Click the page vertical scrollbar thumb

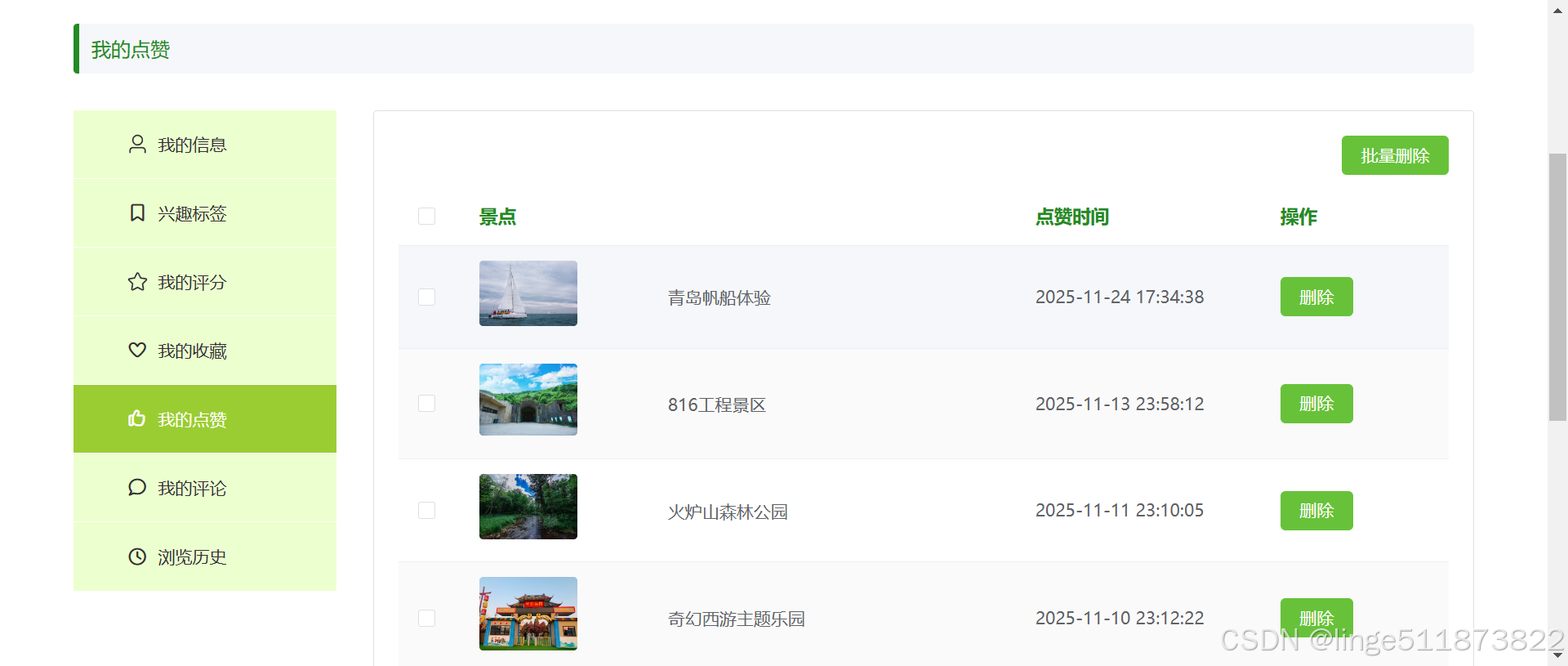tap(1558, 287)
